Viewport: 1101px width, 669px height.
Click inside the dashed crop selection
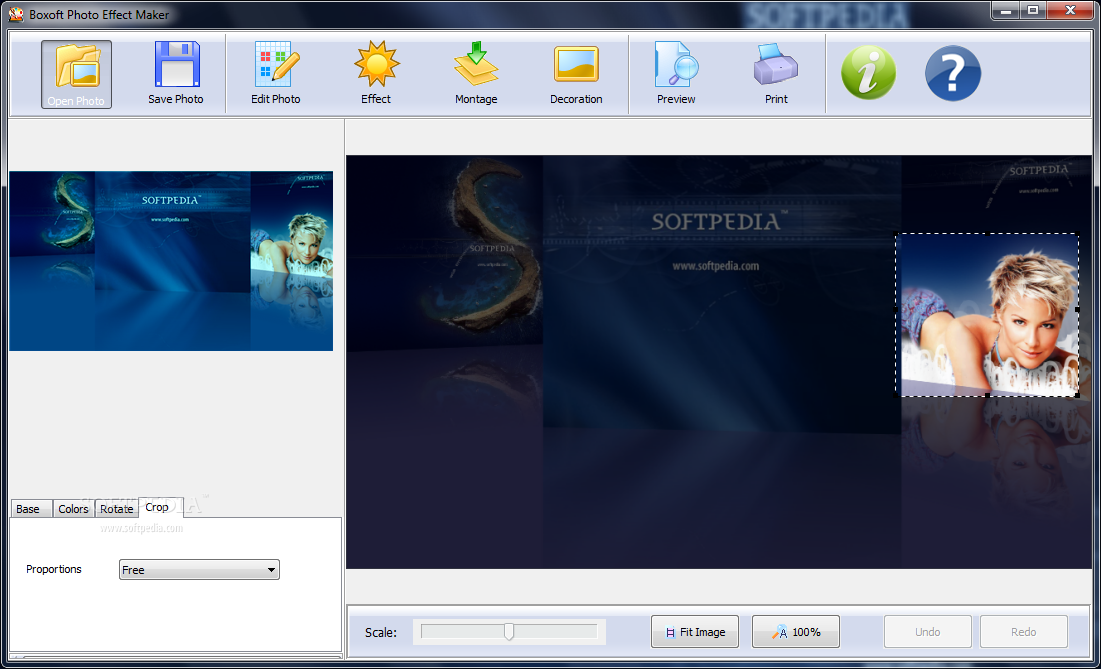[x=987, y=315]
